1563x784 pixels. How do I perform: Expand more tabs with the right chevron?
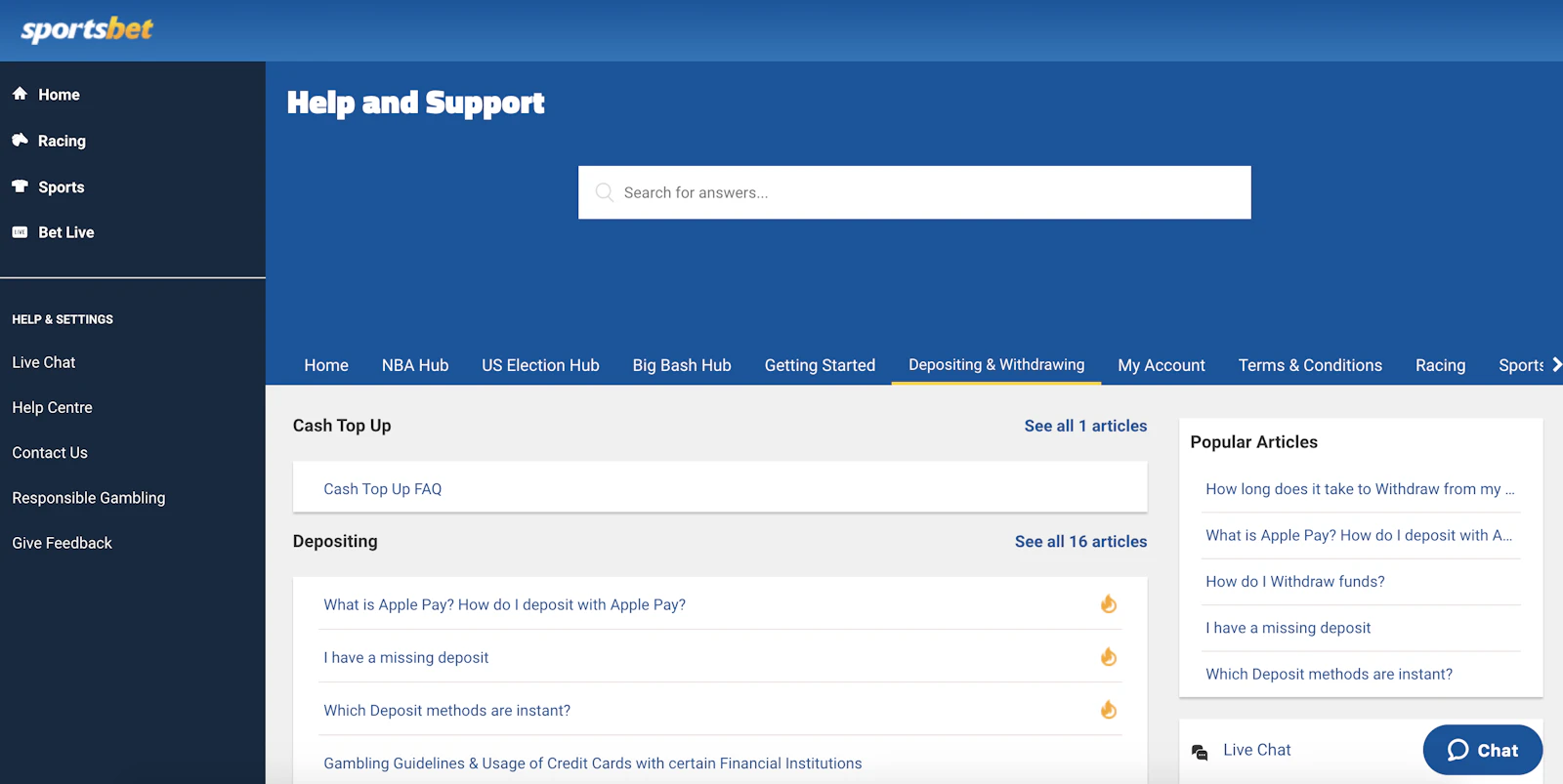(1556, 364)
